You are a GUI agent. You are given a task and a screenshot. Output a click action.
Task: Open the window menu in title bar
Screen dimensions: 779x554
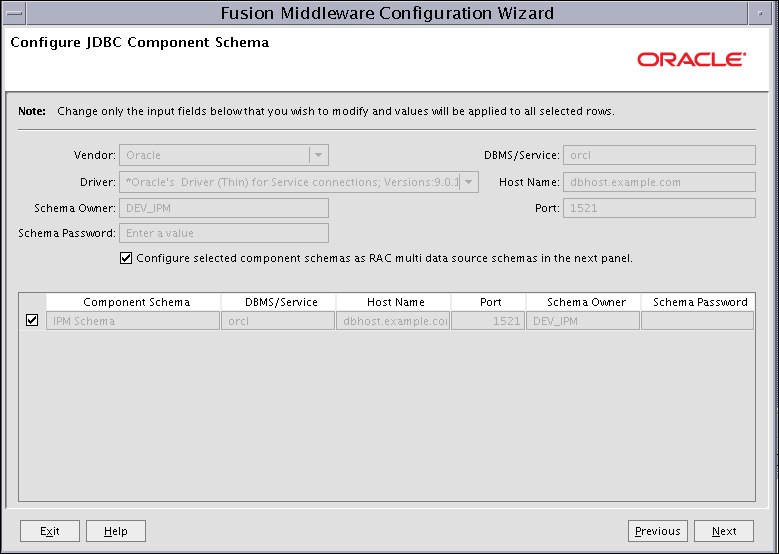tap(14, 13)
